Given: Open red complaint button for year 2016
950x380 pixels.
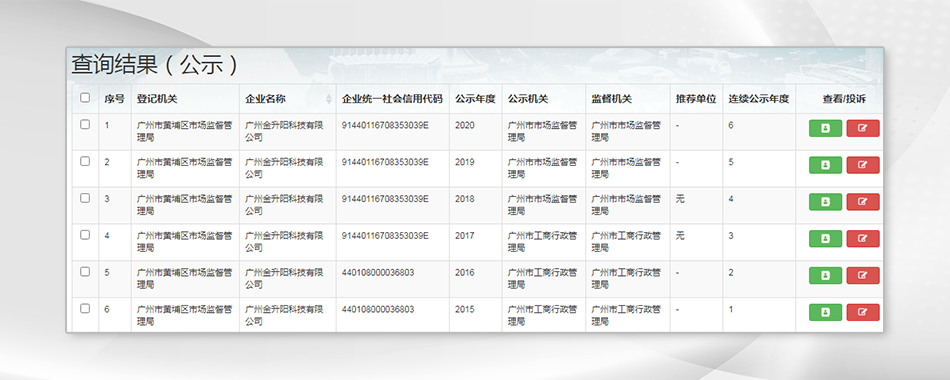Looking at the screenshot, I should (863, 276).
